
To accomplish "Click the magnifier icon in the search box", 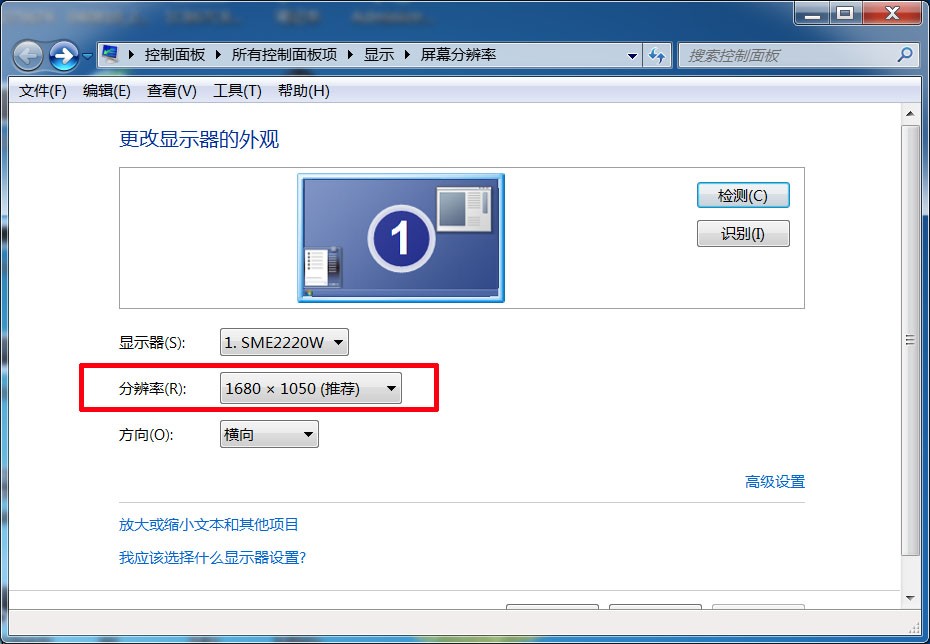I will click(x=904, y=55).
